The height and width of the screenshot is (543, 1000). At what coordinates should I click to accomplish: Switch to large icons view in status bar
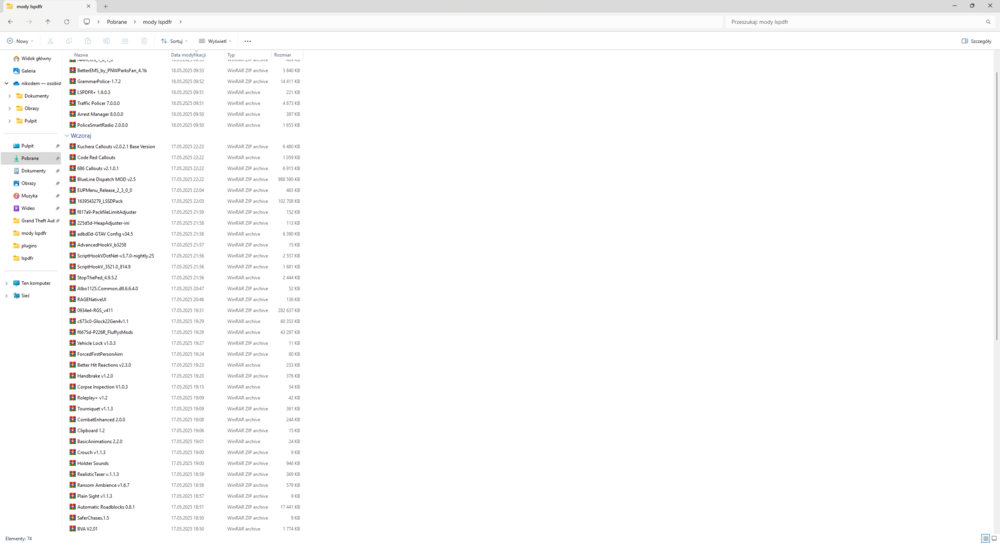994,539
